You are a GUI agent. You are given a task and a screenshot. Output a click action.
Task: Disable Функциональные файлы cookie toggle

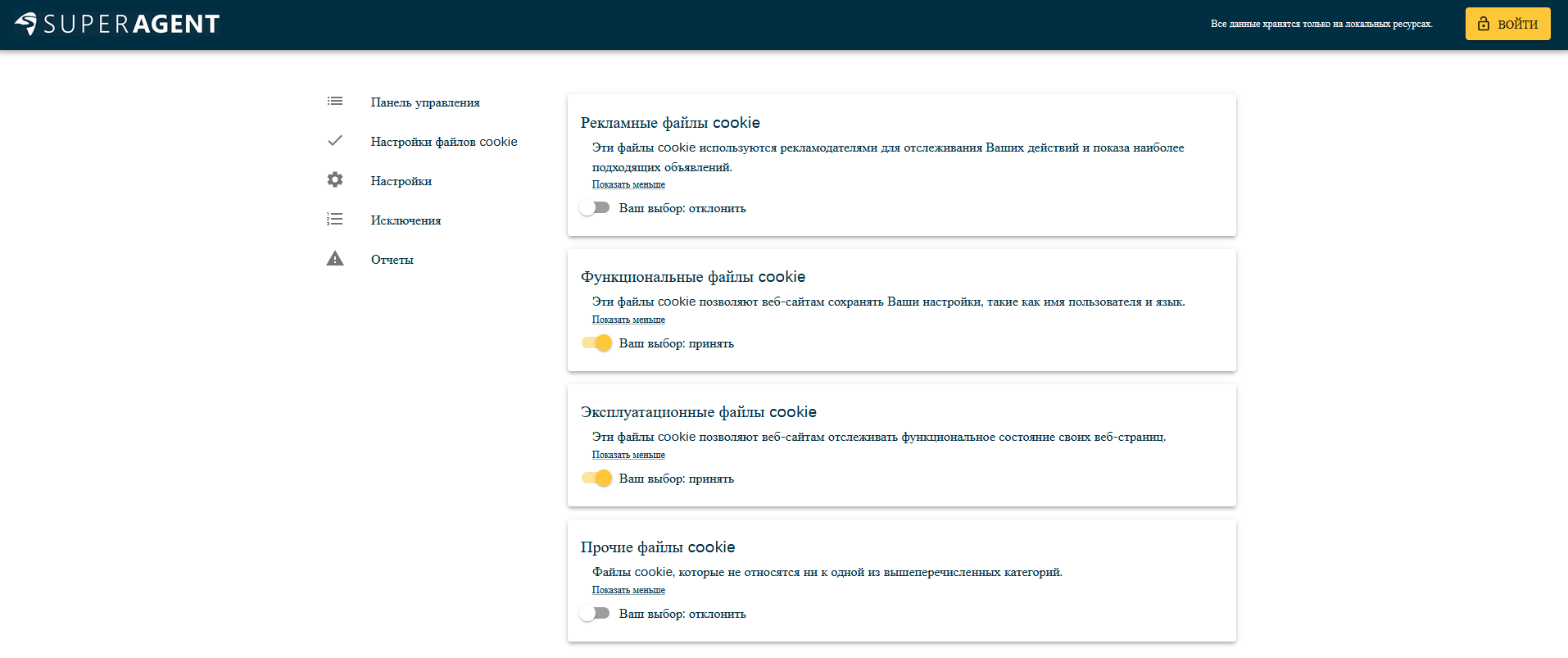[596, 343]
